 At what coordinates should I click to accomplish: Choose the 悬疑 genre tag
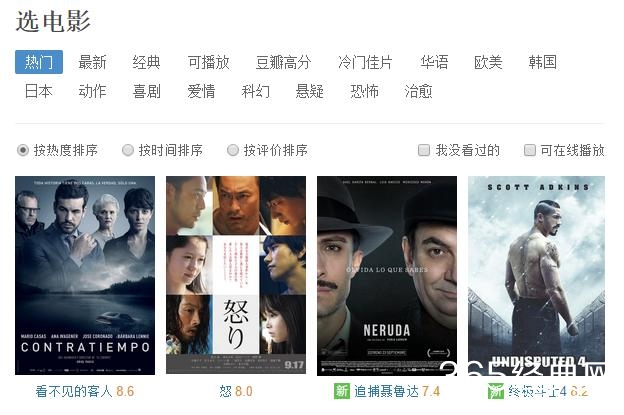tap(309, 91)
